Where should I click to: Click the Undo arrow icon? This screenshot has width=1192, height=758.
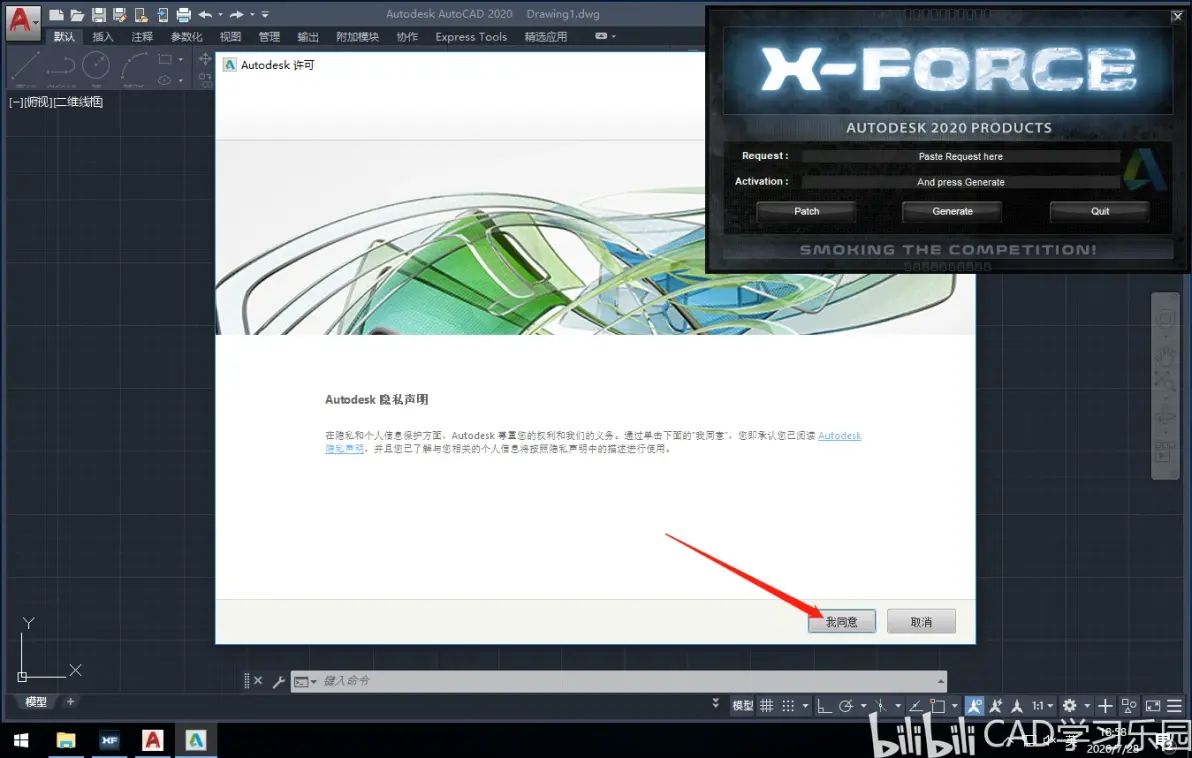click(205, 14)
